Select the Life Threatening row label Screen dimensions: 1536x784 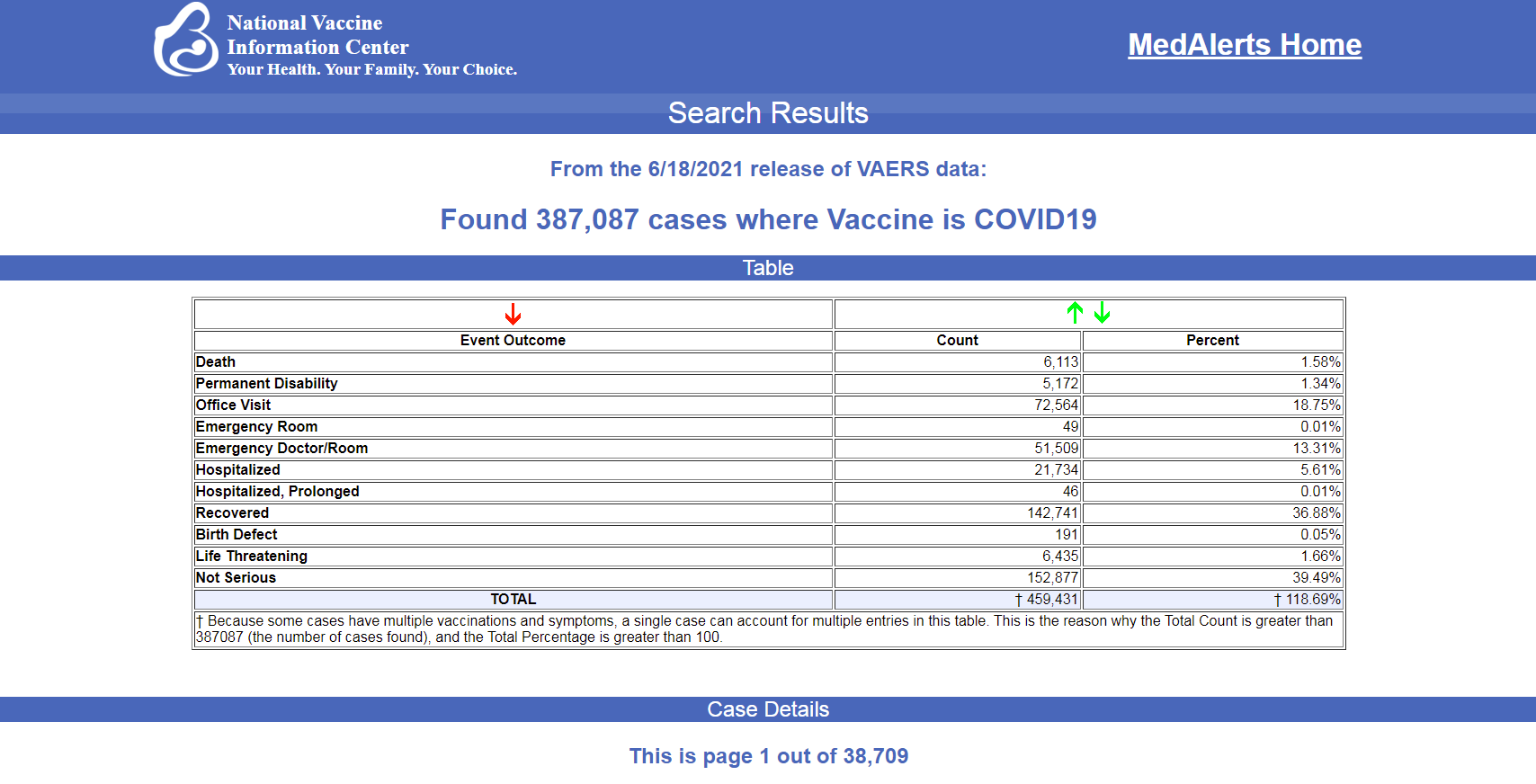[x=252, y=557]
